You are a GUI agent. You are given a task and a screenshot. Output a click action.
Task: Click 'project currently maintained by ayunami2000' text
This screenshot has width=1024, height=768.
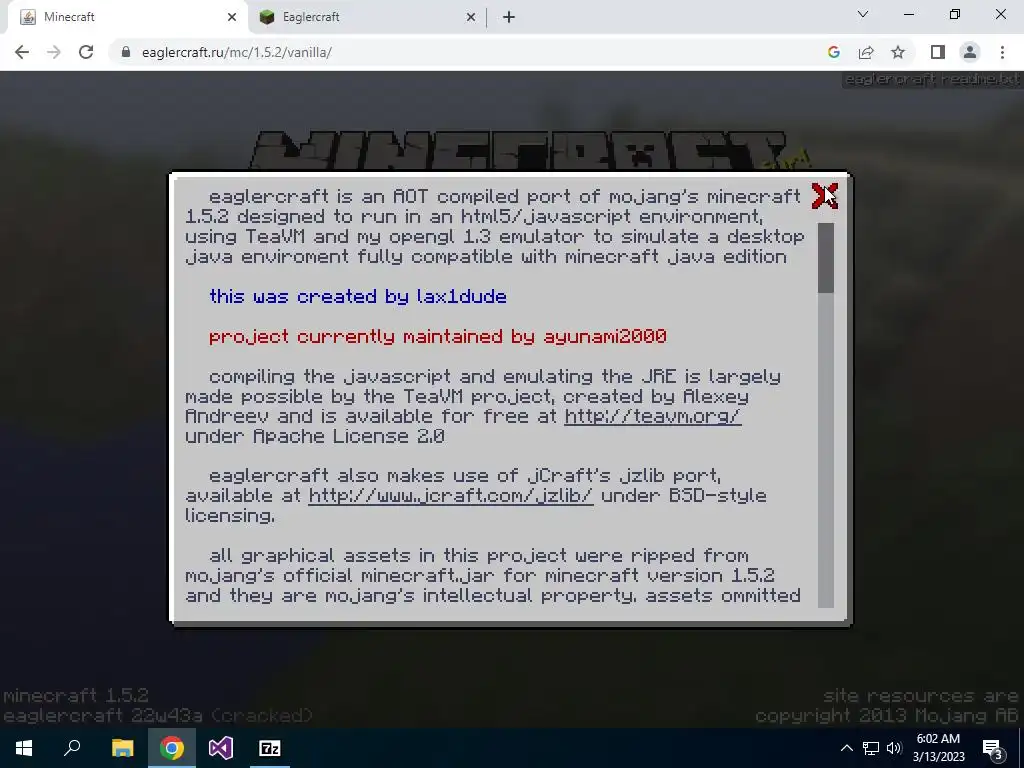click(438, 336)
